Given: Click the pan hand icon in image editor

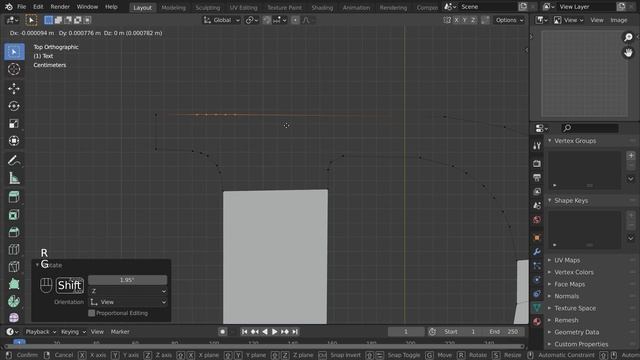Looking at the screenshot, I should click(x=628, y=52).
